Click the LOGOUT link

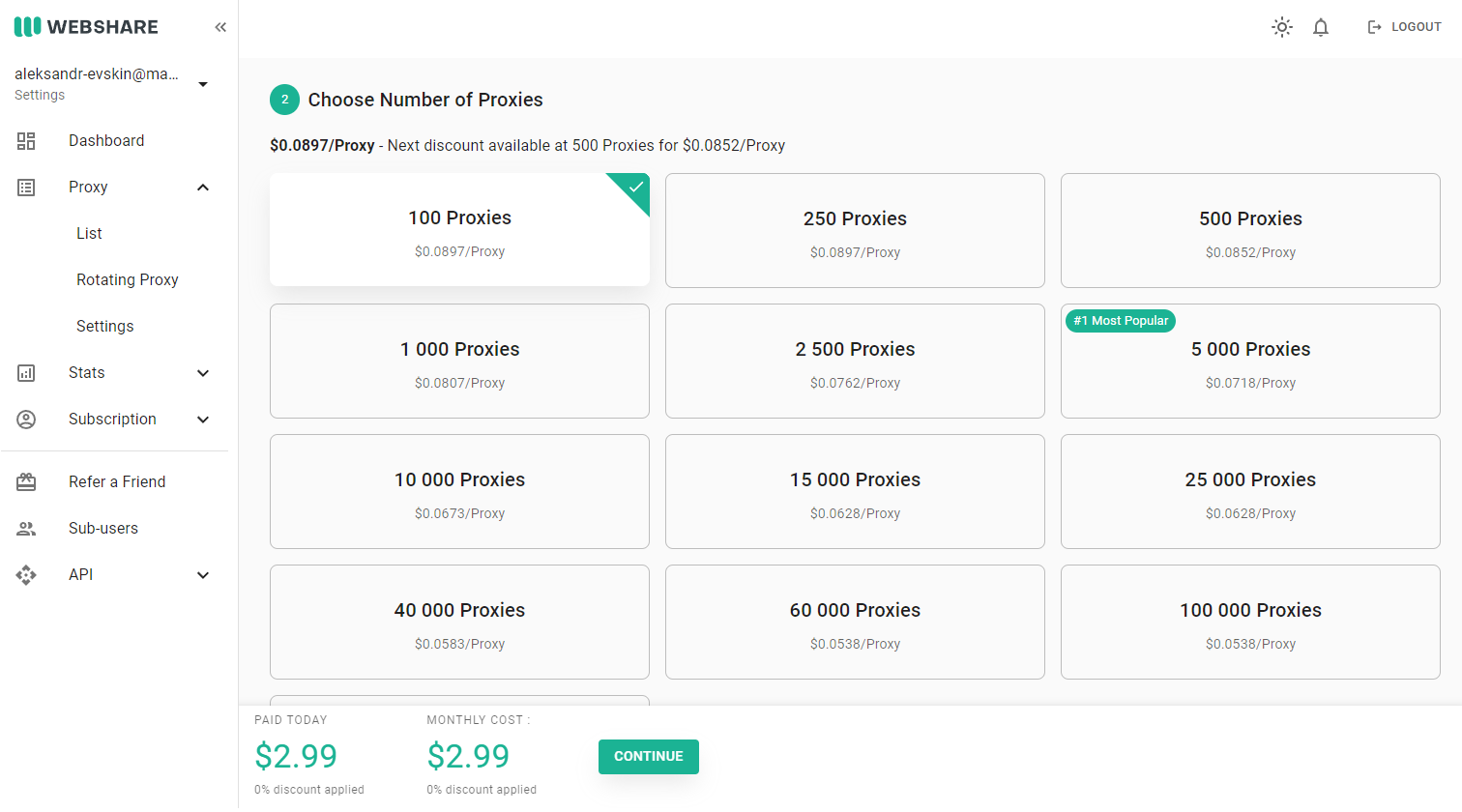coord(1405,27)
